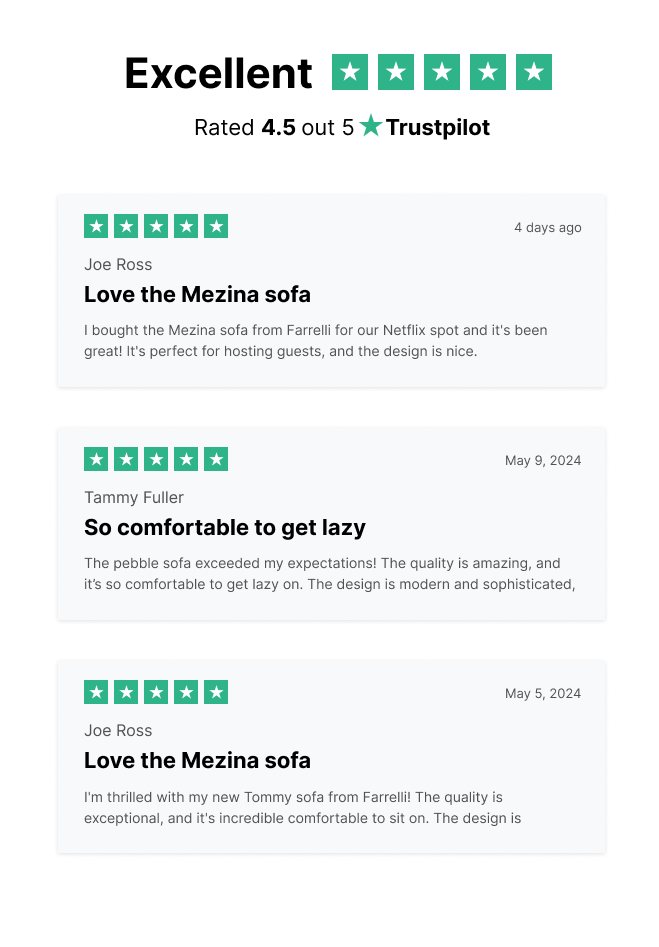Viewport: 659px width, 947px height.
Task: Open the Trustpilot link text
Action: [x=438, y=128]
